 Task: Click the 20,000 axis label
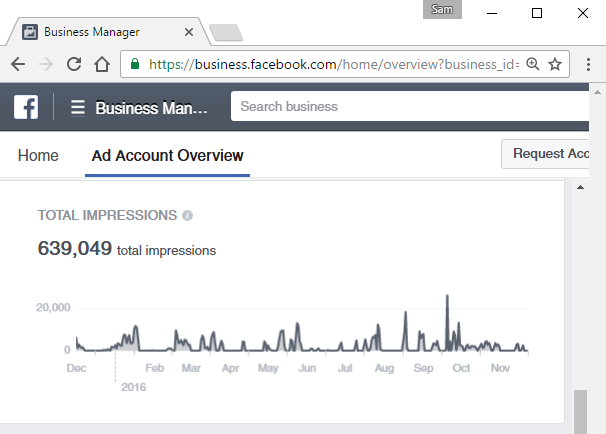[x=53, y=308]
